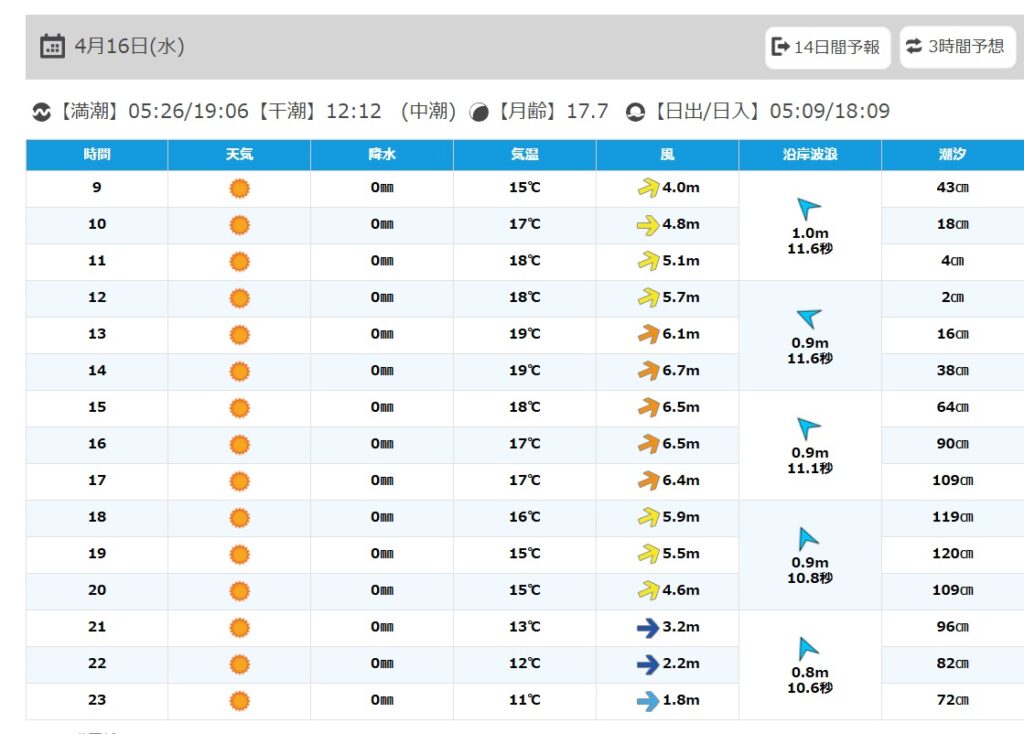This screenshot has height=734, width=1024.
Task: Click the sunrise icon before 日出/日入
Action: pos(635,112)
